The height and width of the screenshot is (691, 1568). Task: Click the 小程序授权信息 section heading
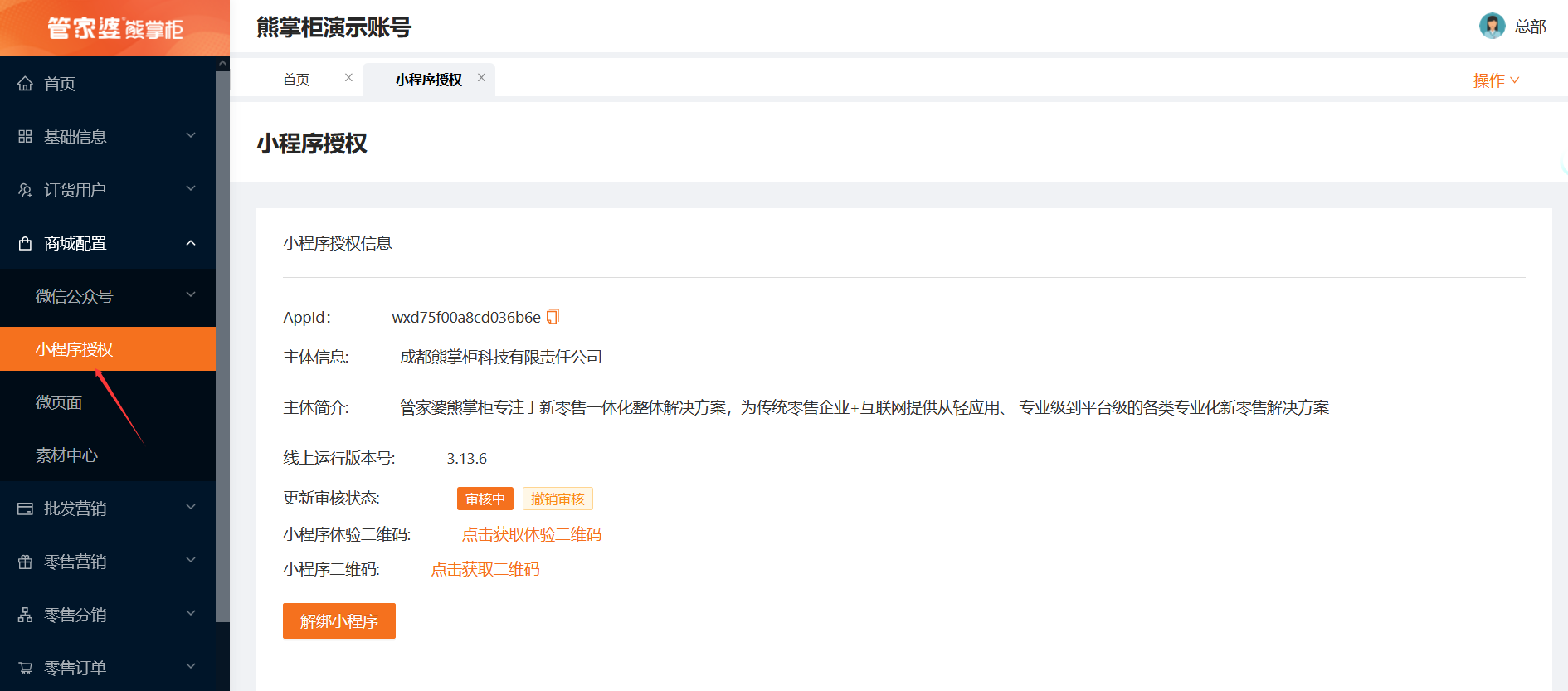pyautogui.click(x=338, y=243)
